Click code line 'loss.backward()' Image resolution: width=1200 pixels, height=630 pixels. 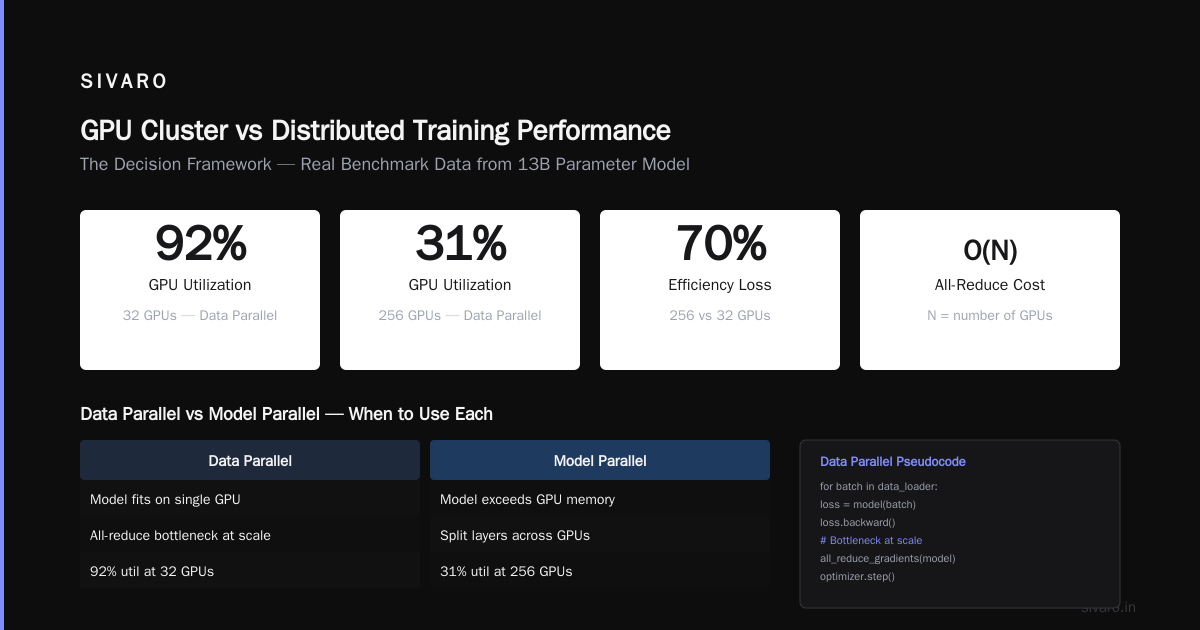(x=858, y=522)
